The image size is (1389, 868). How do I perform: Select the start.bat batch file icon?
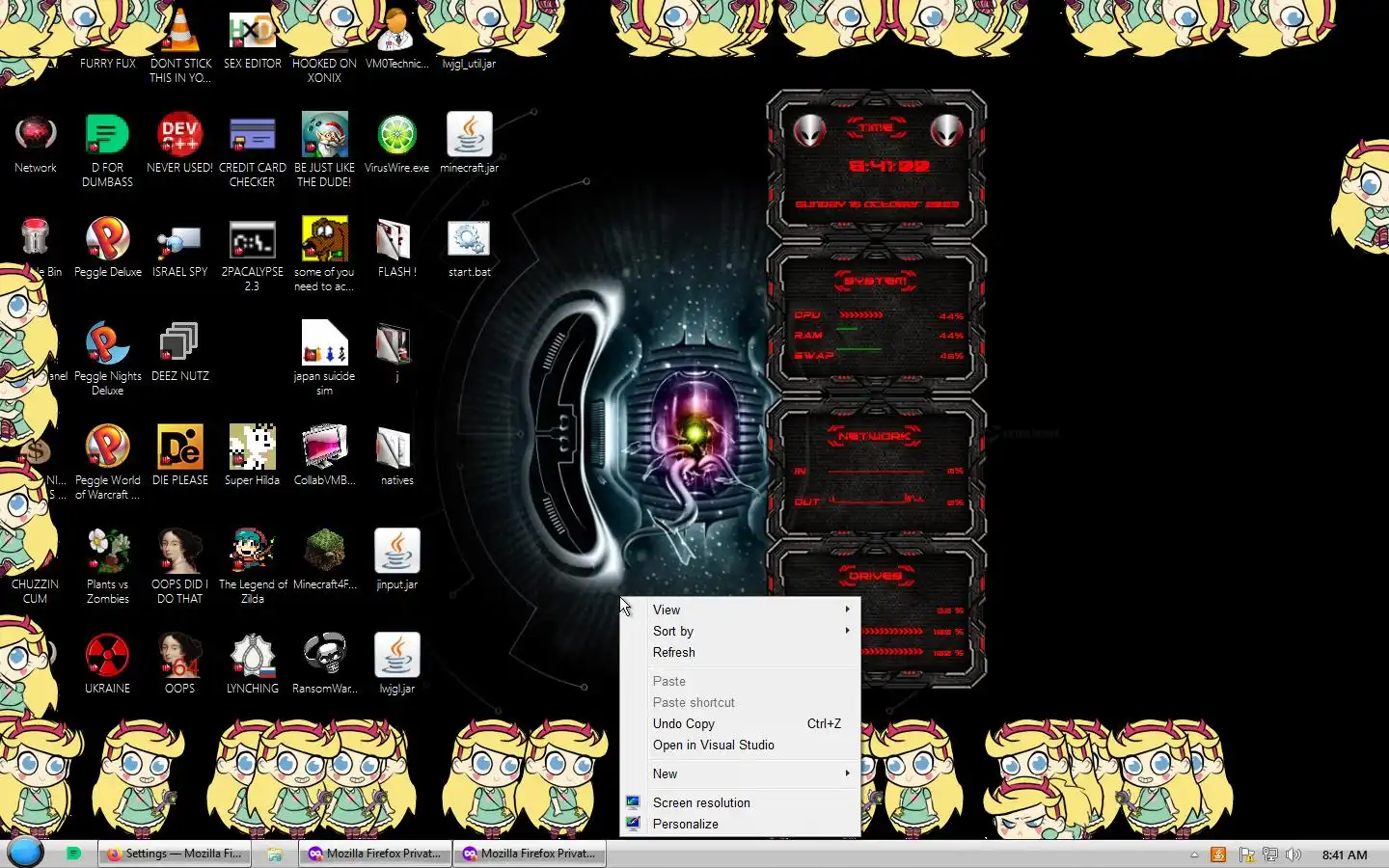[469, 239]
